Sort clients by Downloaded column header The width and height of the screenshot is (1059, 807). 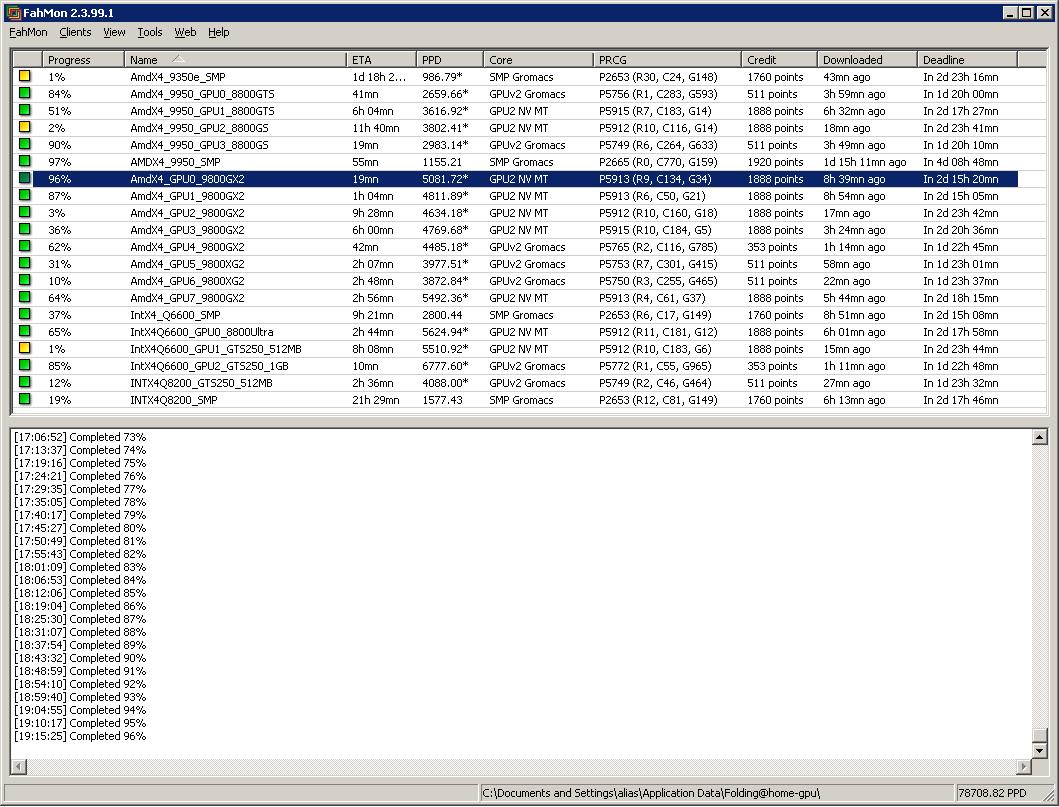click(x=867, y=59)
